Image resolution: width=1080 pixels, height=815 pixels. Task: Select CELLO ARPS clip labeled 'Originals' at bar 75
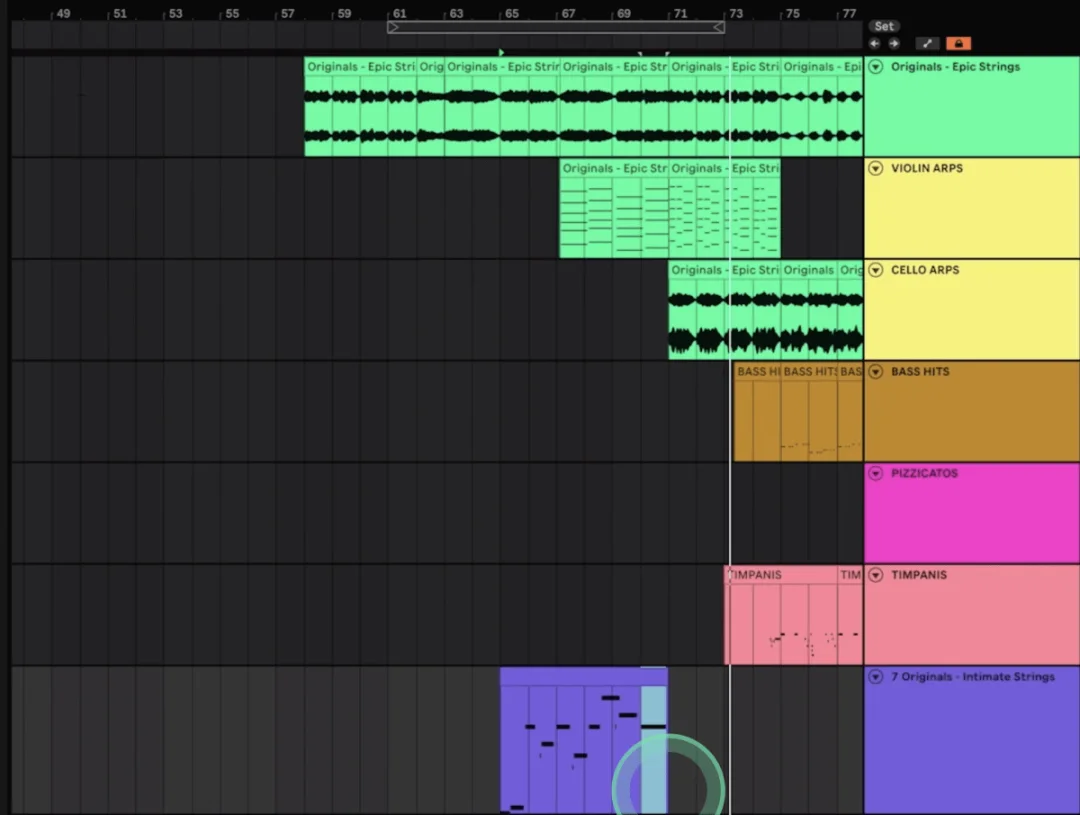[x=809, y=310]
